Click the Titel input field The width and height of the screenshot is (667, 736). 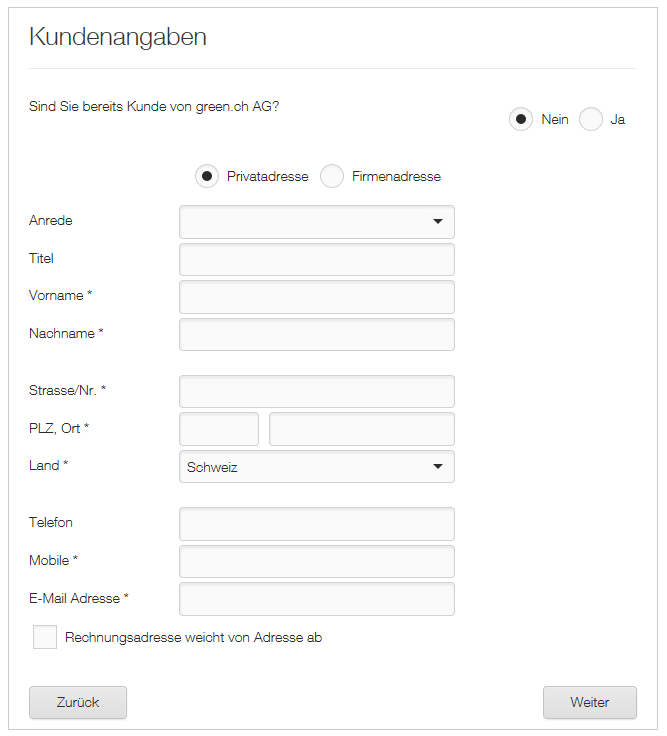click(x=316, y=259)
